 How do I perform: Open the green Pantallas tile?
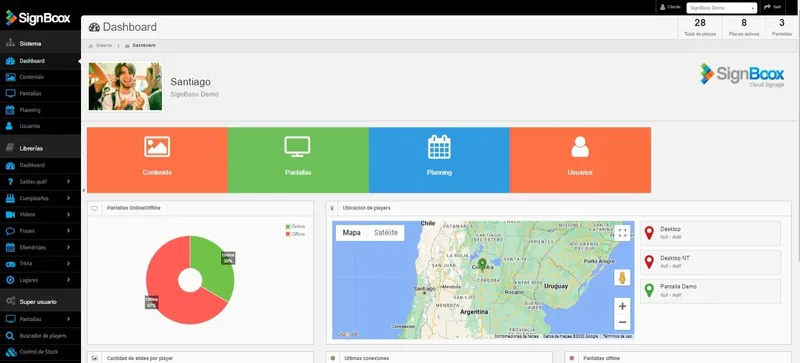298,160
